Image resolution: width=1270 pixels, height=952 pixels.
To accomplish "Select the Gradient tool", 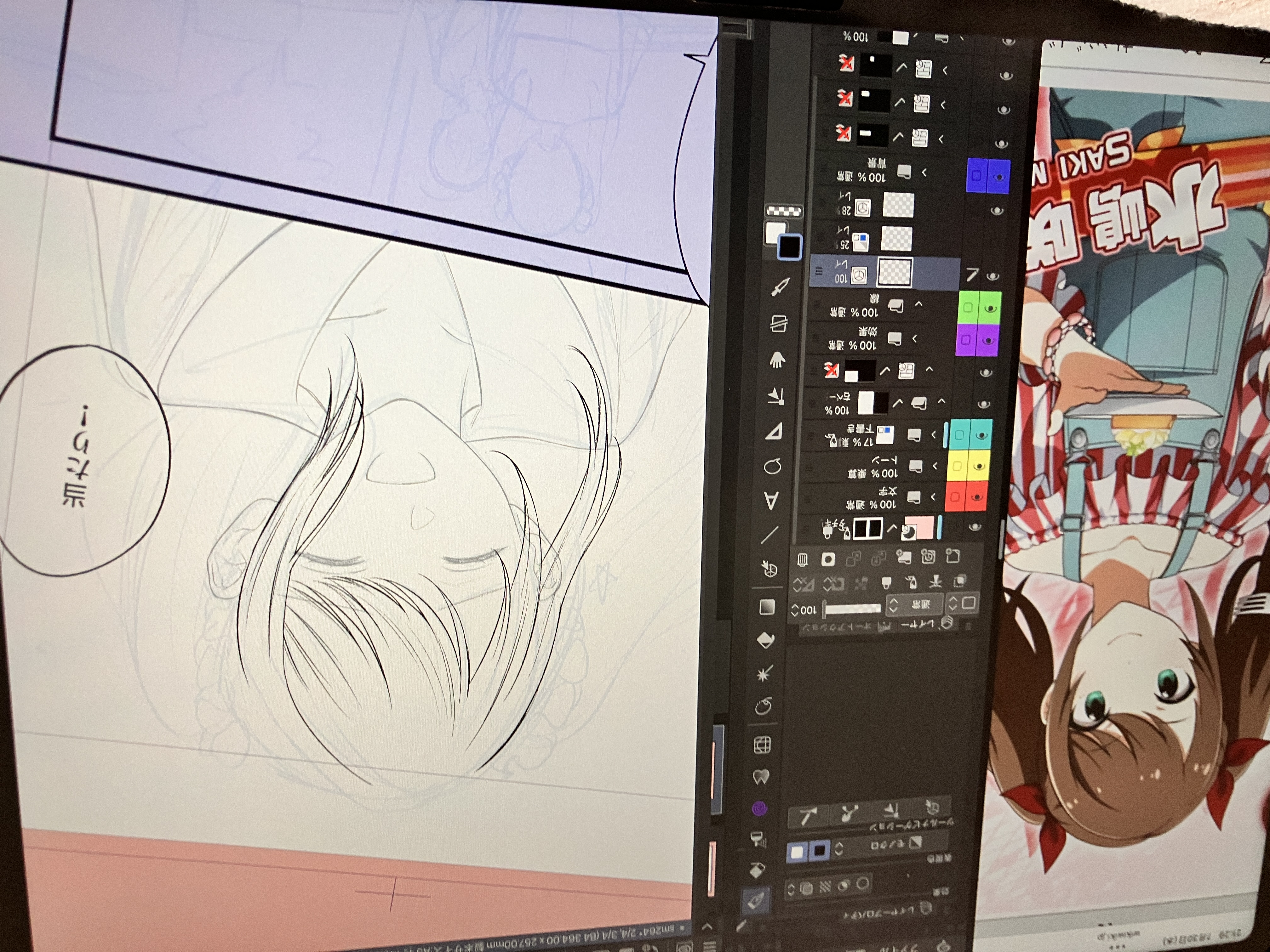I will [x=767, y=607].
